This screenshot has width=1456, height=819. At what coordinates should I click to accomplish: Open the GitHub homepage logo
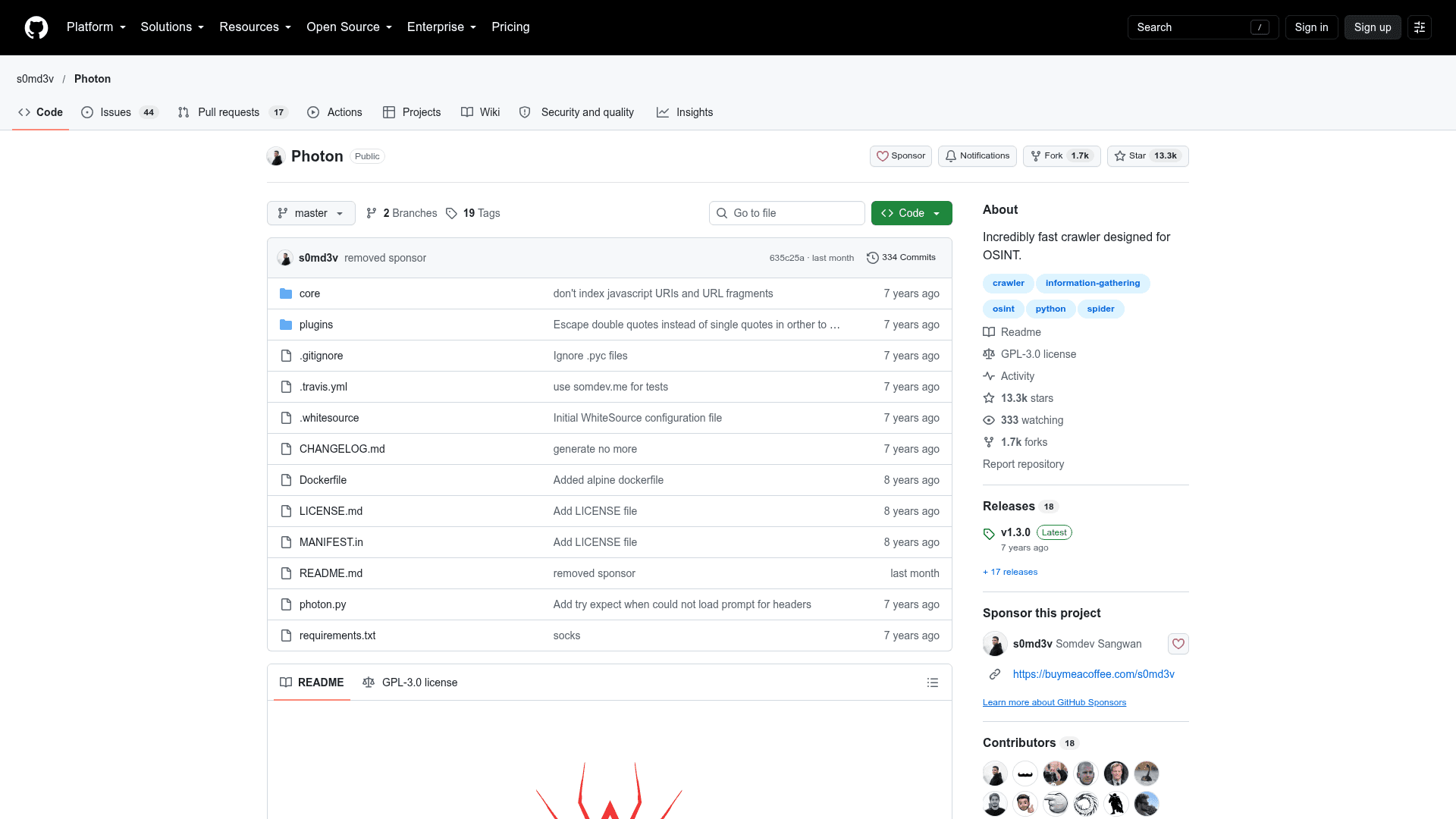36,27
